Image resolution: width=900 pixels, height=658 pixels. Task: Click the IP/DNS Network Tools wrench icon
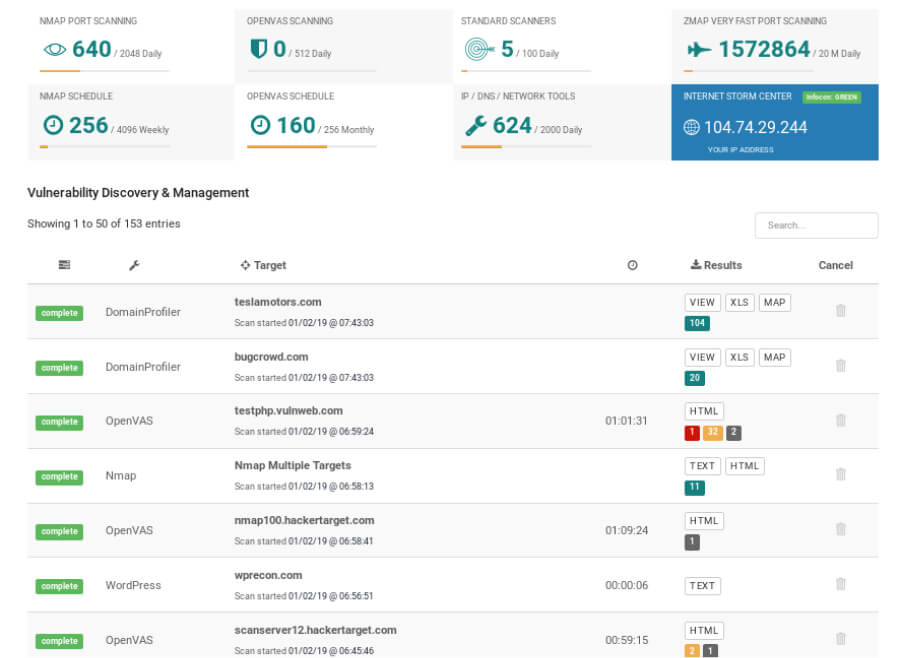pos(476,126)
